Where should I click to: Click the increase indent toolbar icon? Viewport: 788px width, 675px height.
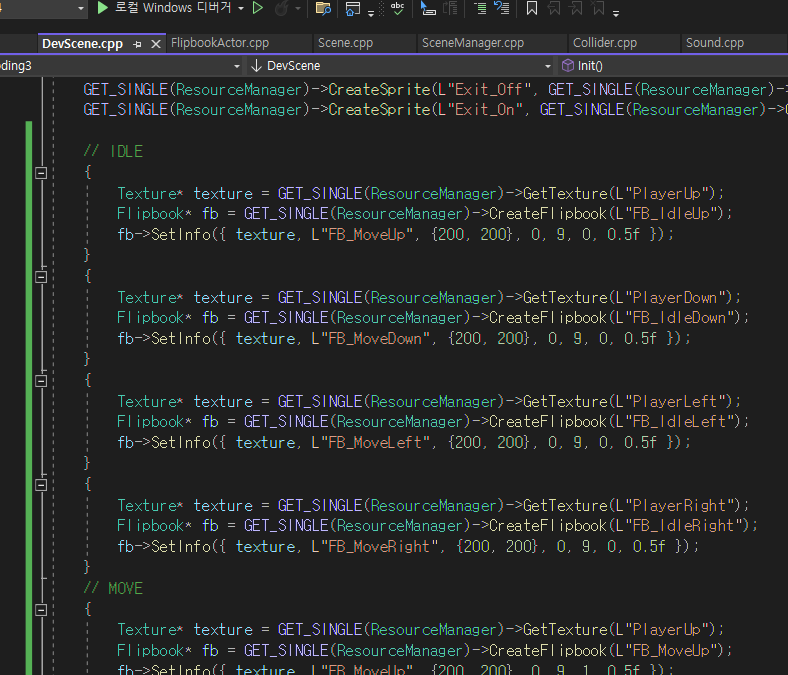coord(480,8)
